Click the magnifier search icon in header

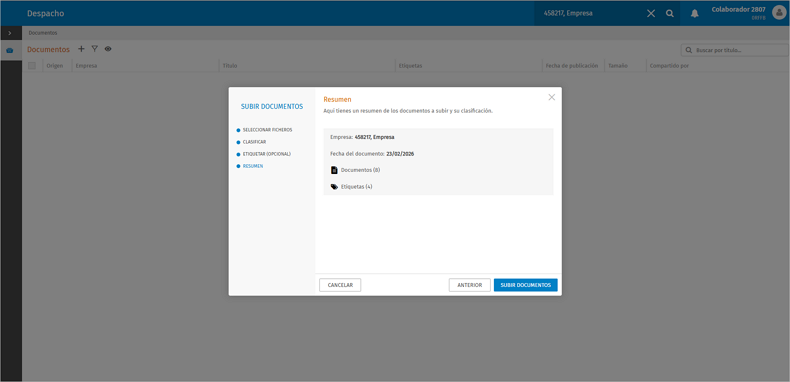click(x=670, y=14)
